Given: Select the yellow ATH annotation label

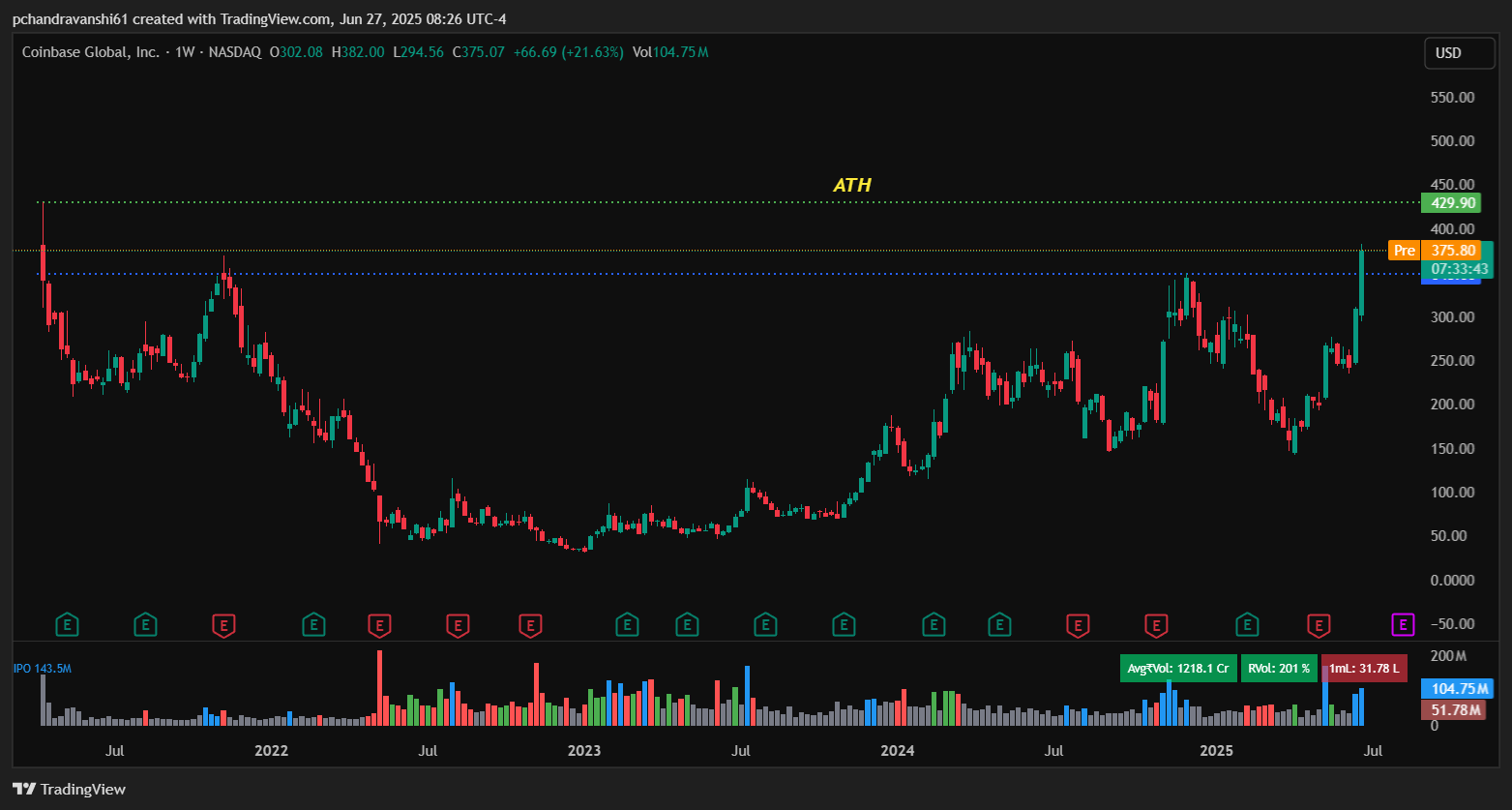Looking at the screenshot, I should [852, 185].
